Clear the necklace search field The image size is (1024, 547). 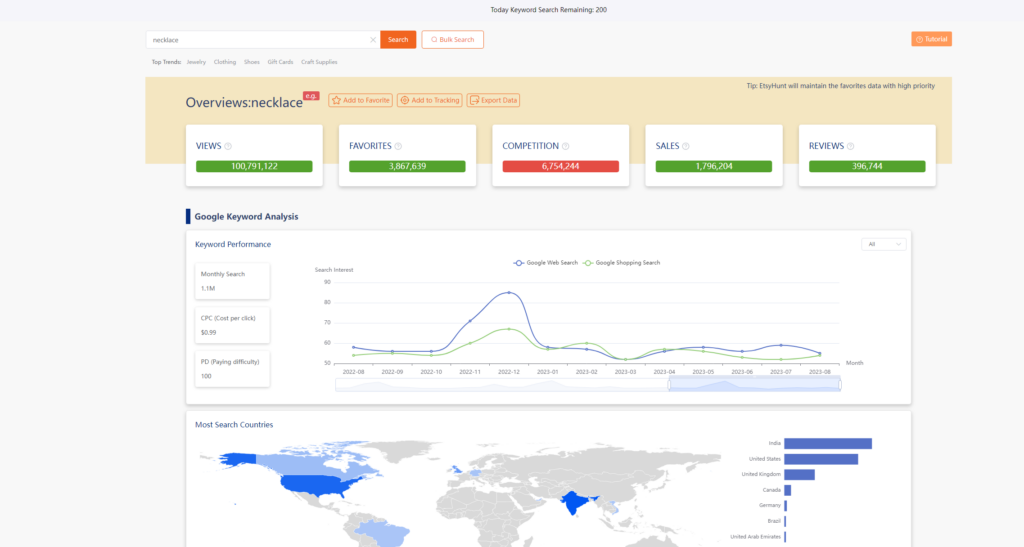click(373, 40)
